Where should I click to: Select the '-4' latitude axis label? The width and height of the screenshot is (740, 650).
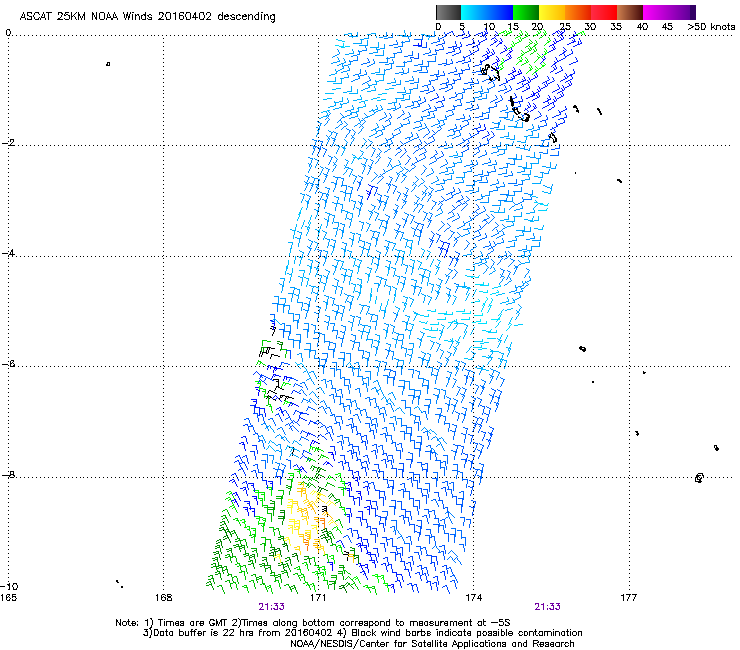point(9,253)
